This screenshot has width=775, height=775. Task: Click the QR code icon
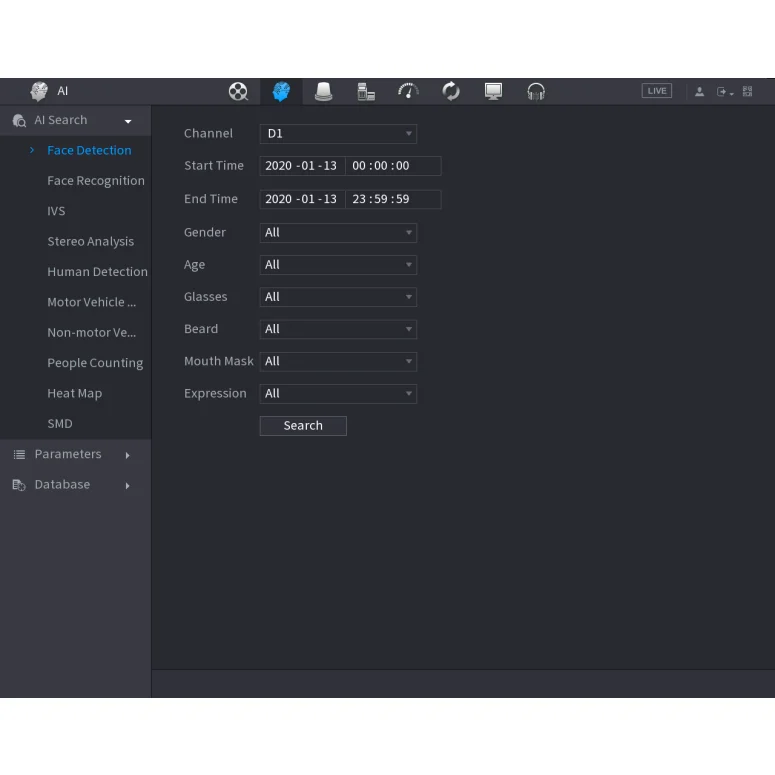point(747,92)
